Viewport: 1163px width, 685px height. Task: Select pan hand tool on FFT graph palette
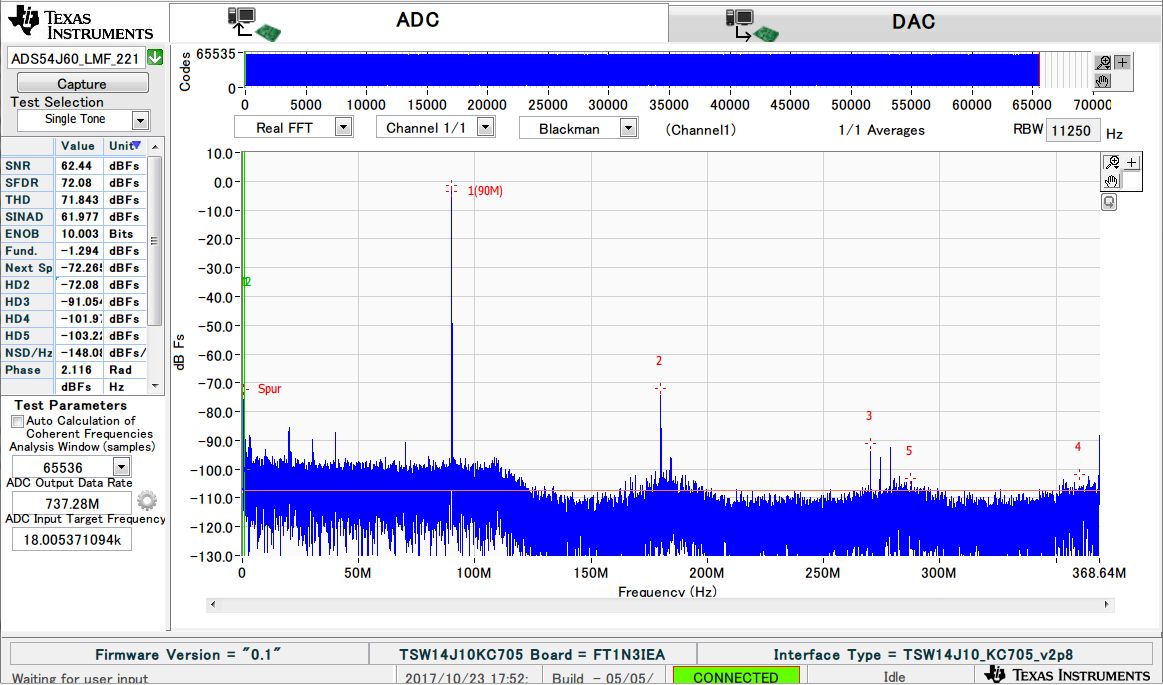tap(1112, 181)
